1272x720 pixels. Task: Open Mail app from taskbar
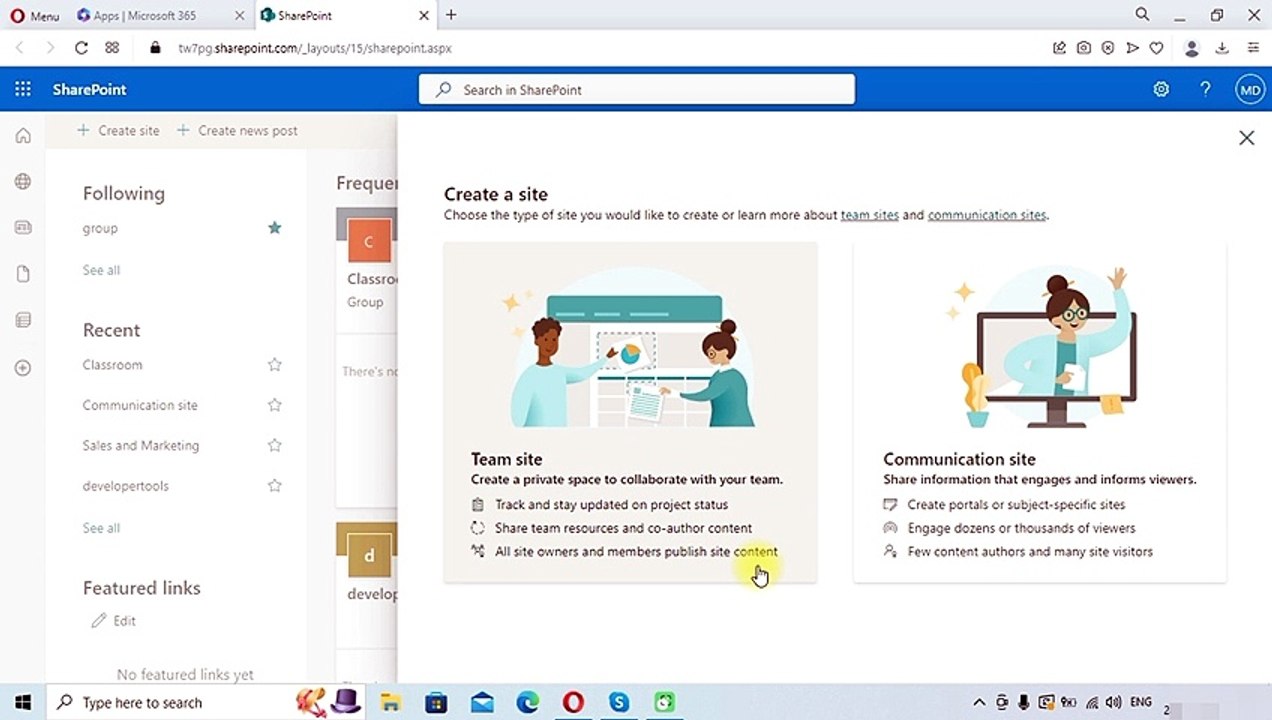[482, 703]
